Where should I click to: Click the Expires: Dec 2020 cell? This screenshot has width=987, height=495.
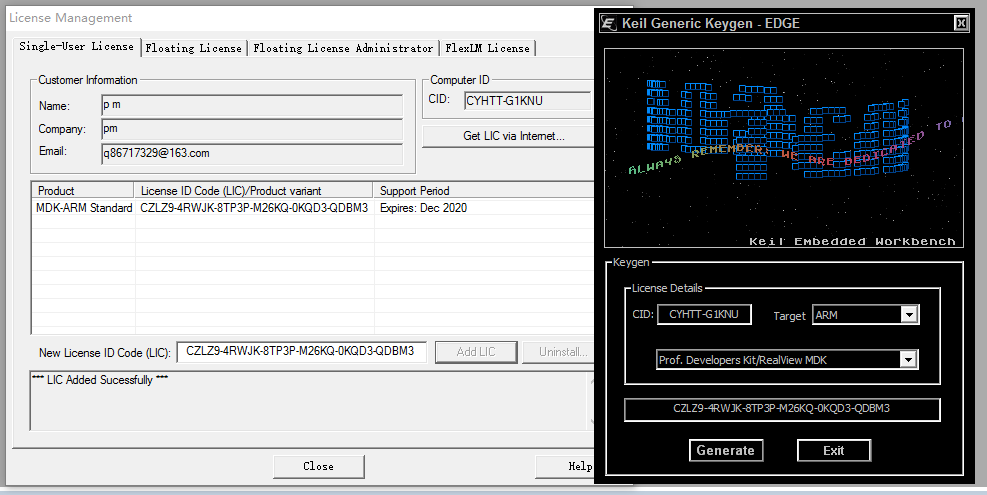pos(424,208)
